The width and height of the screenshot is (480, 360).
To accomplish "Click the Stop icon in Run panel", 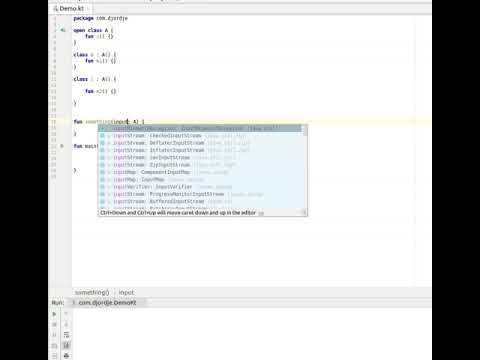I will tap(54, 324).
